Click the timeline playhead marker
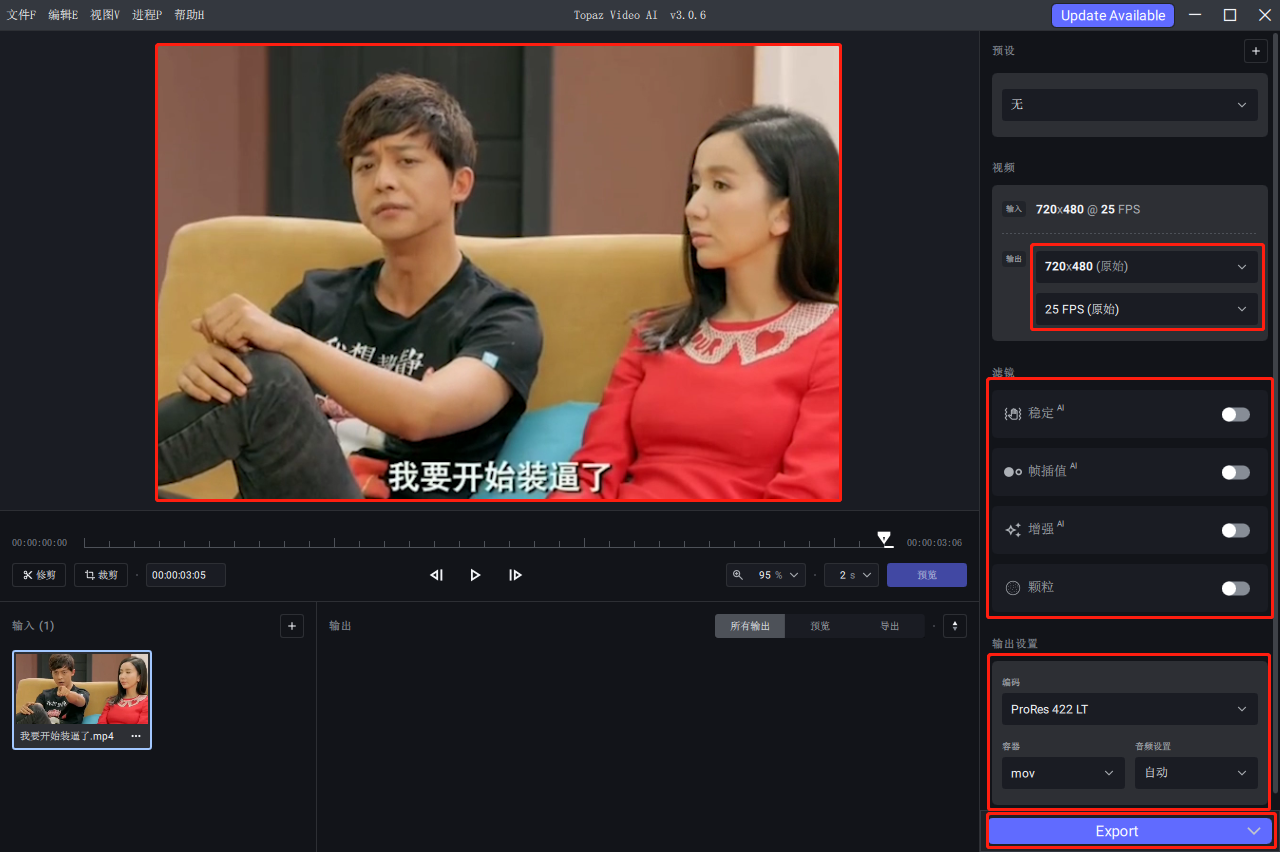Screen dimensions: 1280x852 tap(884, 539)
